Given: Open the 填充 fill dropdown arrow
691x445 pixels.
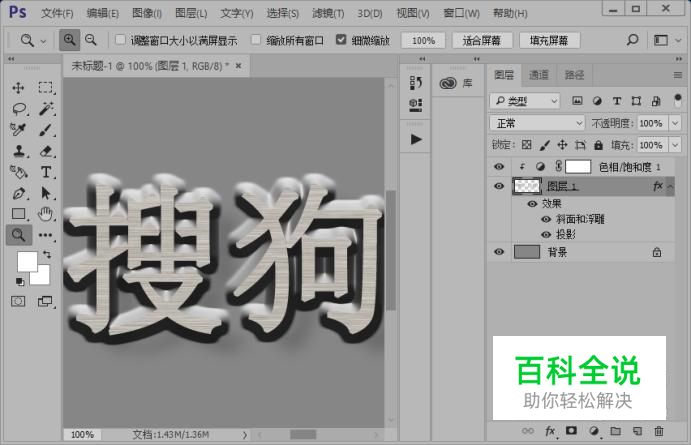Looking at the screenshot, I should pos(675,145).
